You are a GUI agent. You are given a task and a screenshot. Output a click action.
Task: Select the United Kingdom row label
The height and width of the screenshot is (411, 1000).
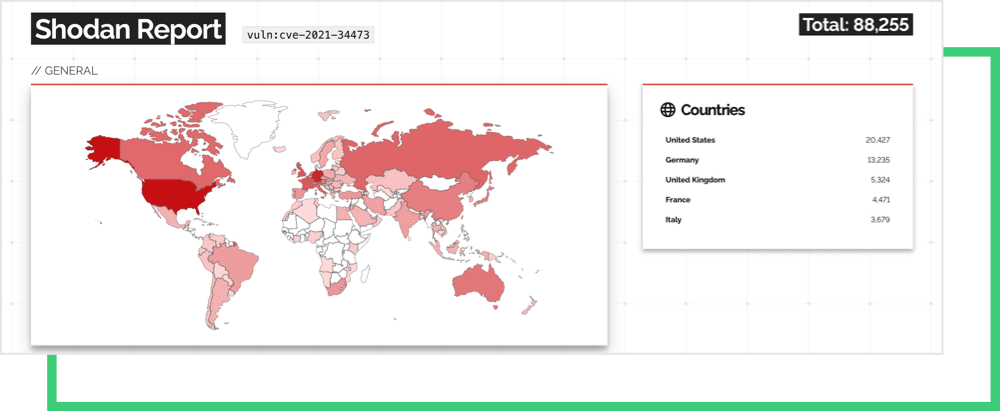tap(695, 180)
